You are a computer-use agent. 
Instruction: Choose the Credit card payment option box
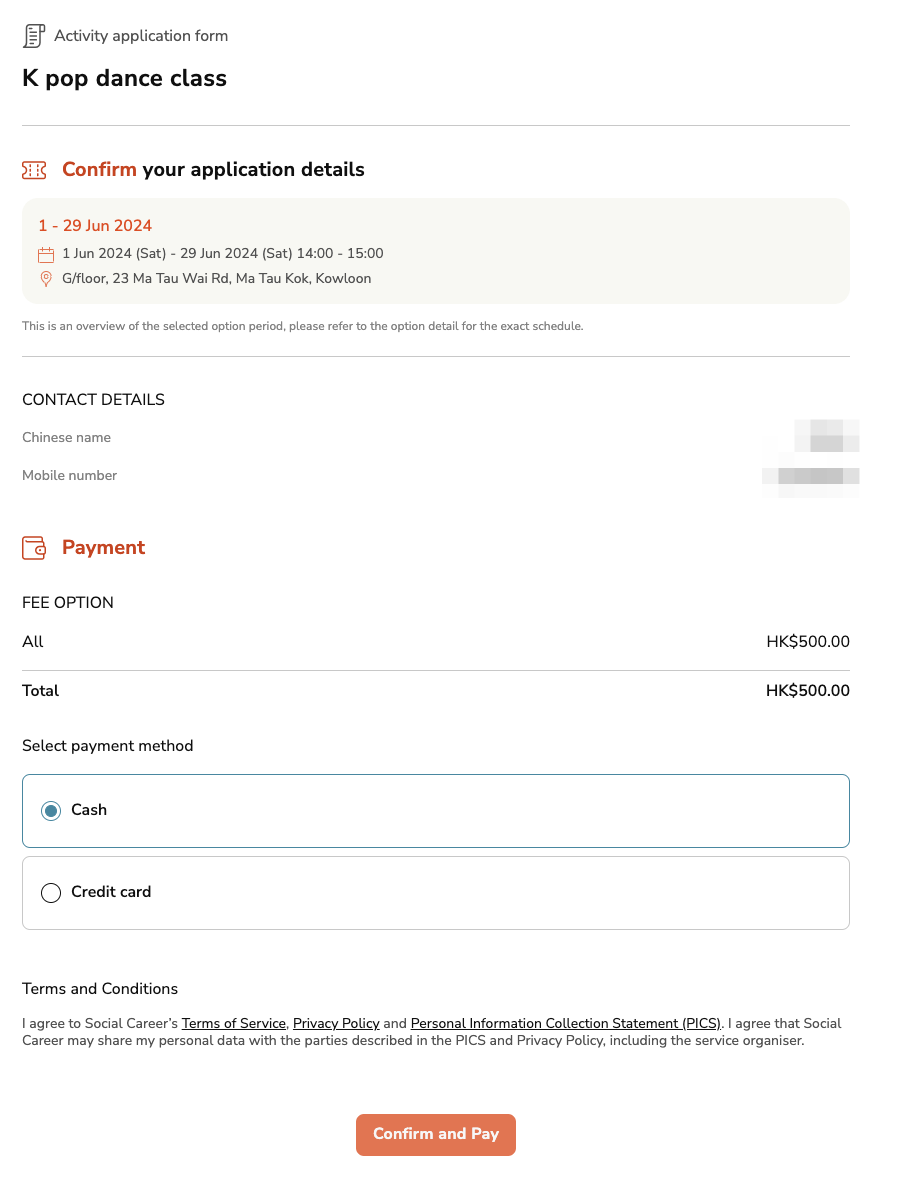pyautogui.click(x=436, y=893)
